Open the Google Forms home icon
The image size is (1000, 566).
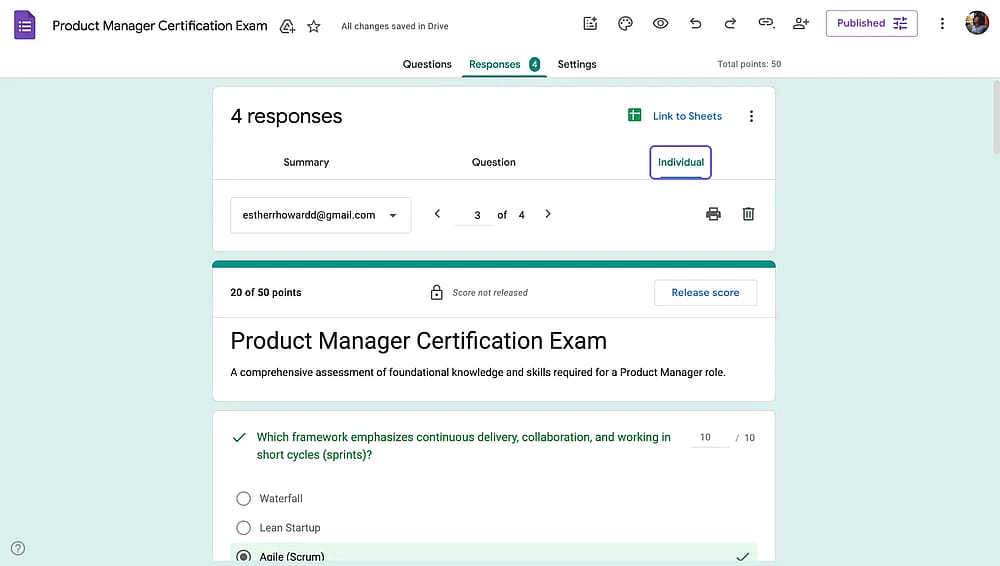[x=24, y=25]
